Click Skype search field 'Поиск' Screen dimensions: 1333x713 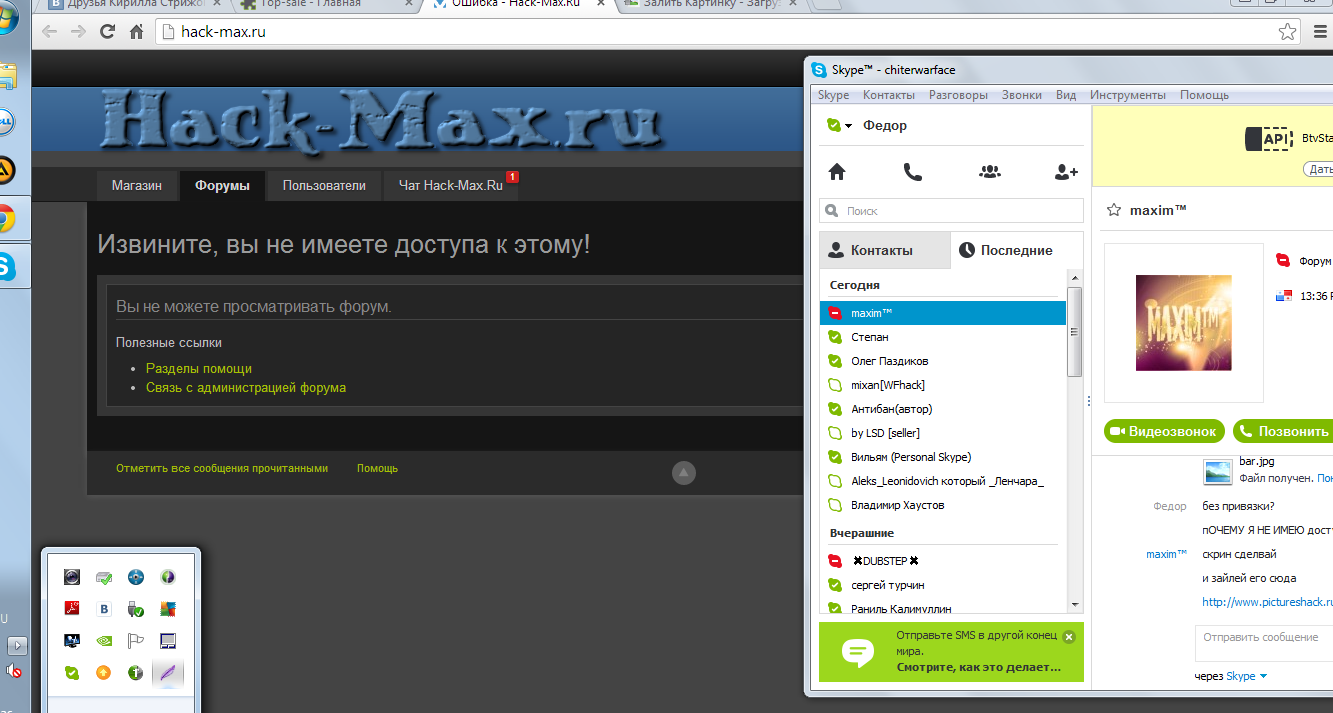click(x=951, y=211)
